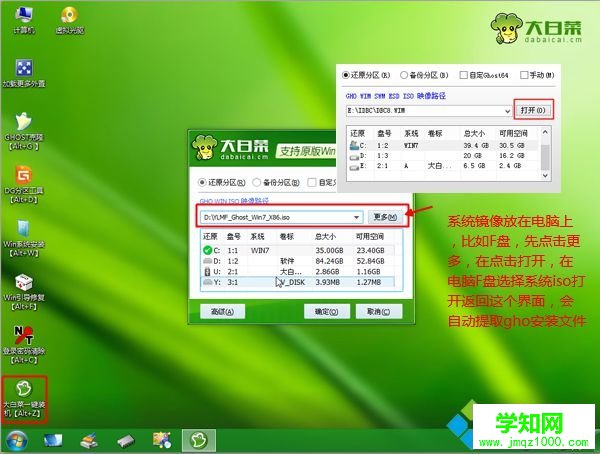Image resolution: width=600 pixels, height=454 pixels.
Task: Launch 登录密码清除 Alt+C desktop icon
Action: 24,345
